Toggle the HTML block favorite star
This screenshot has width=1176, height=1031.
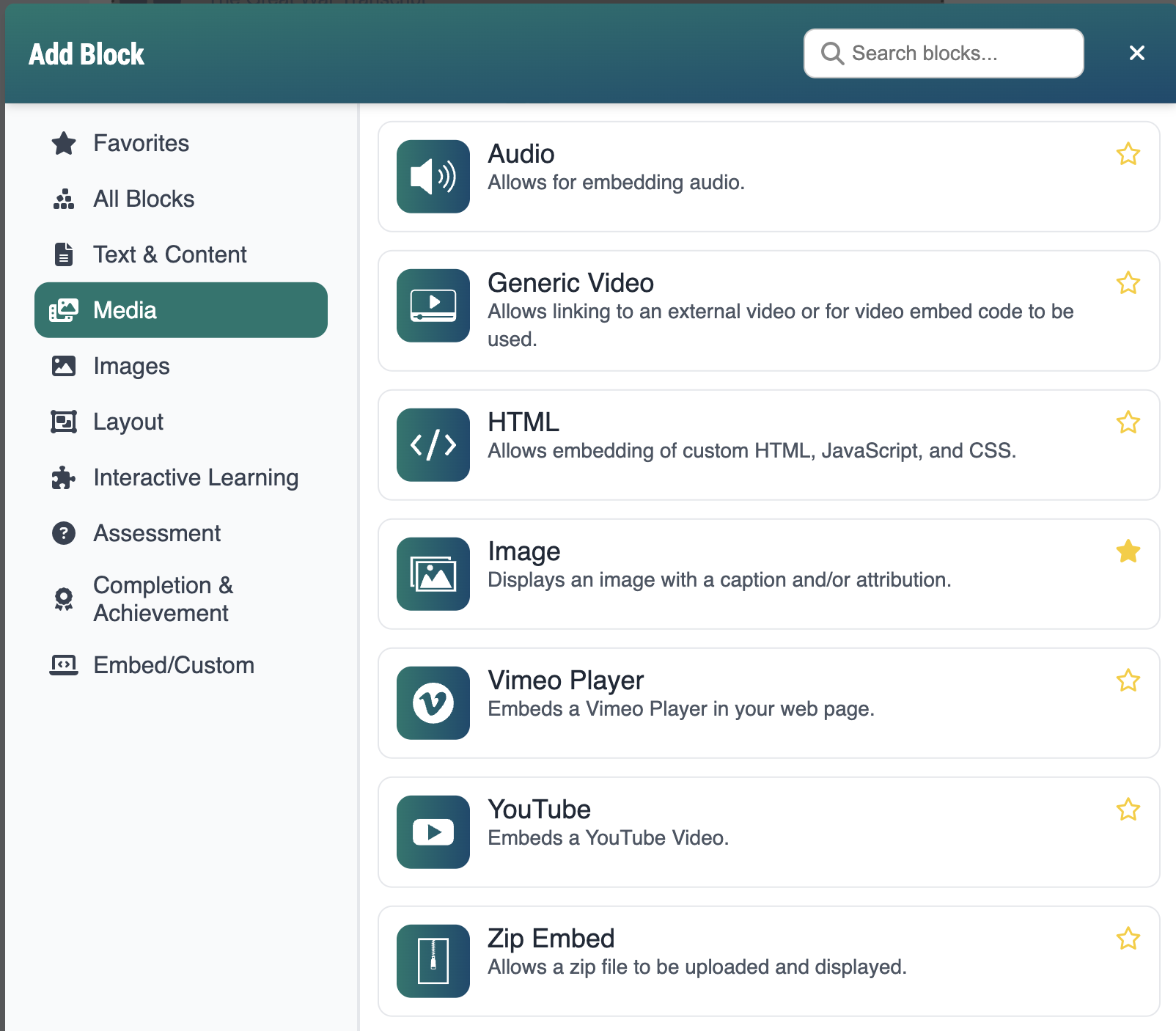[x=1128, y=422]
